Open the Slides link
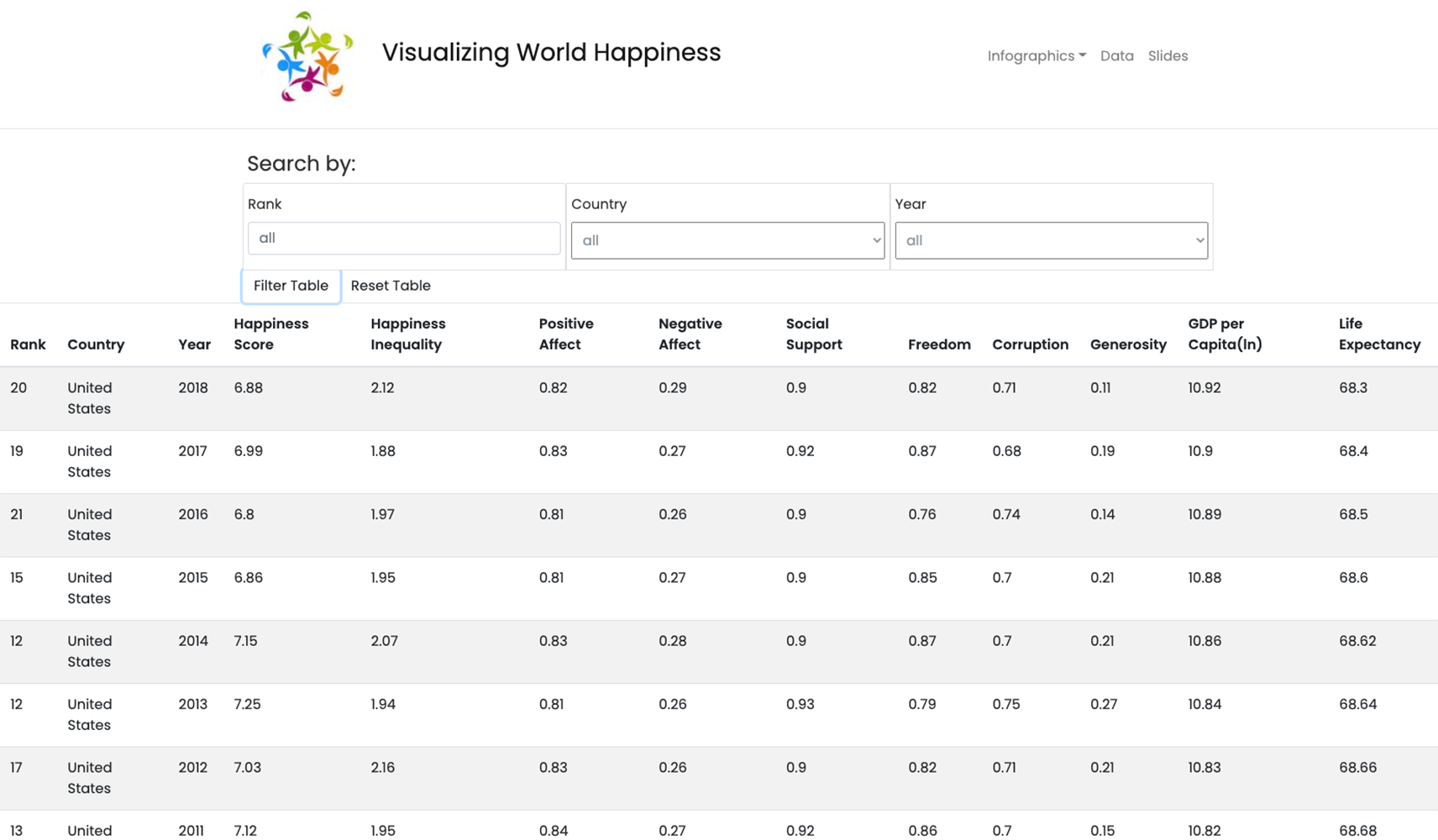 point(1168,55)
